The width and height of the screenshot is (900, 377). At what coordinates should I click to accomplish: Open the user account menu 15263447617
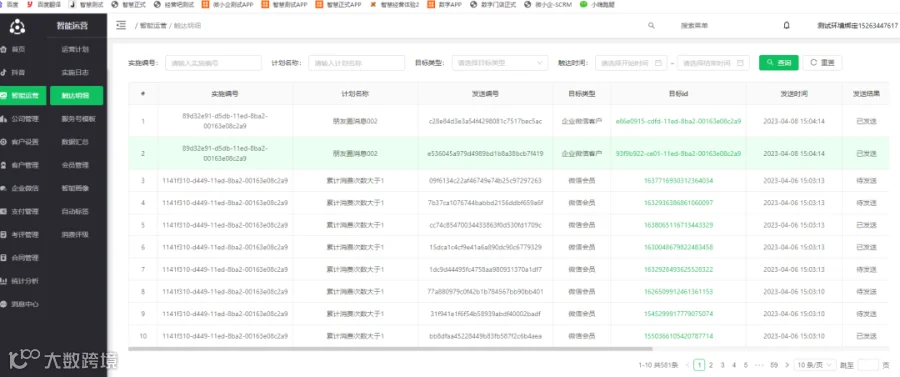pos(858,26)
